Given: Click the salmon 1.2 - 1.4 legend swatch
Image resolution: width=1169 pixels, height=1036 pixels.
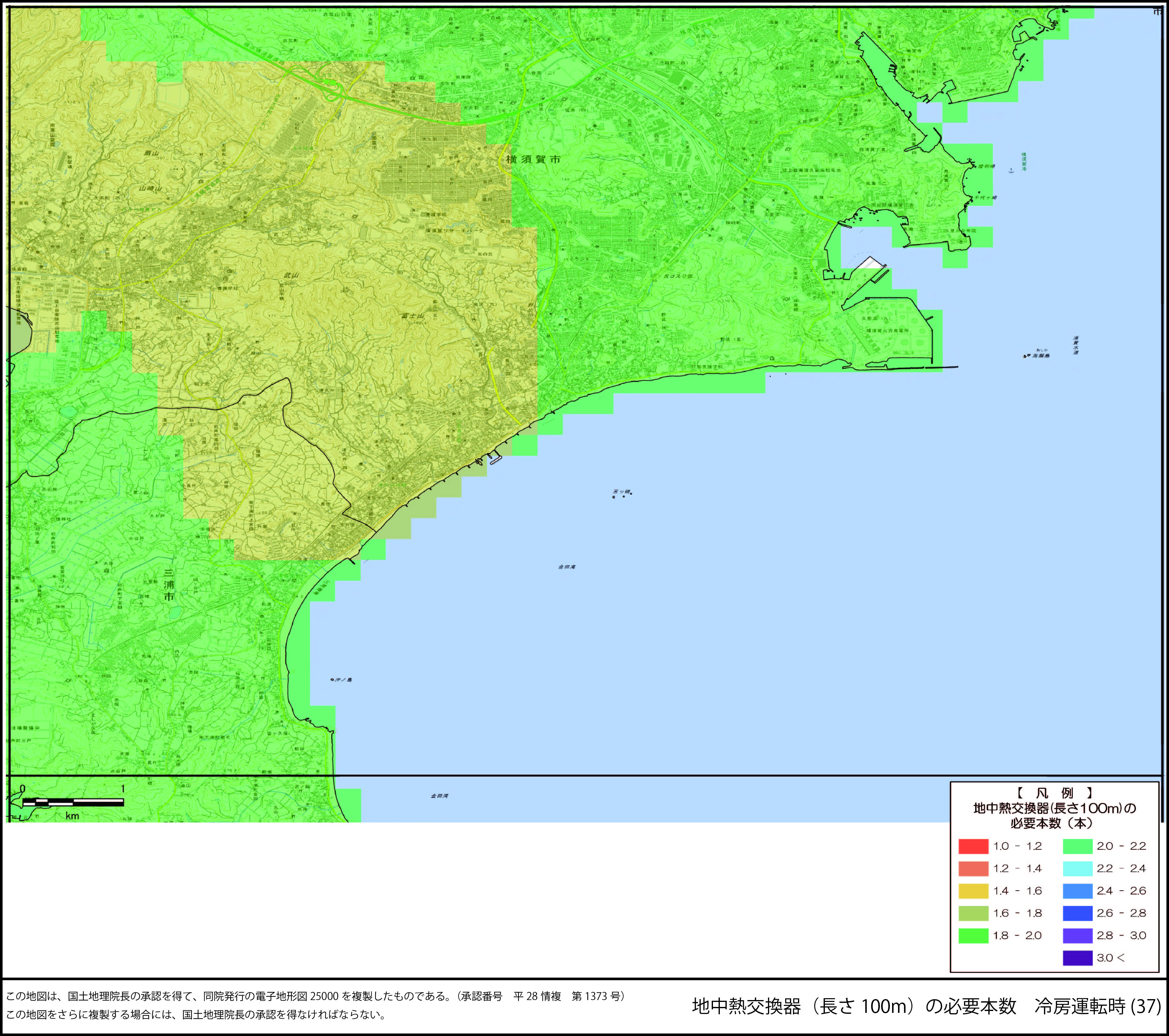Looking at the screenshot, I should (x=973, y=868).
